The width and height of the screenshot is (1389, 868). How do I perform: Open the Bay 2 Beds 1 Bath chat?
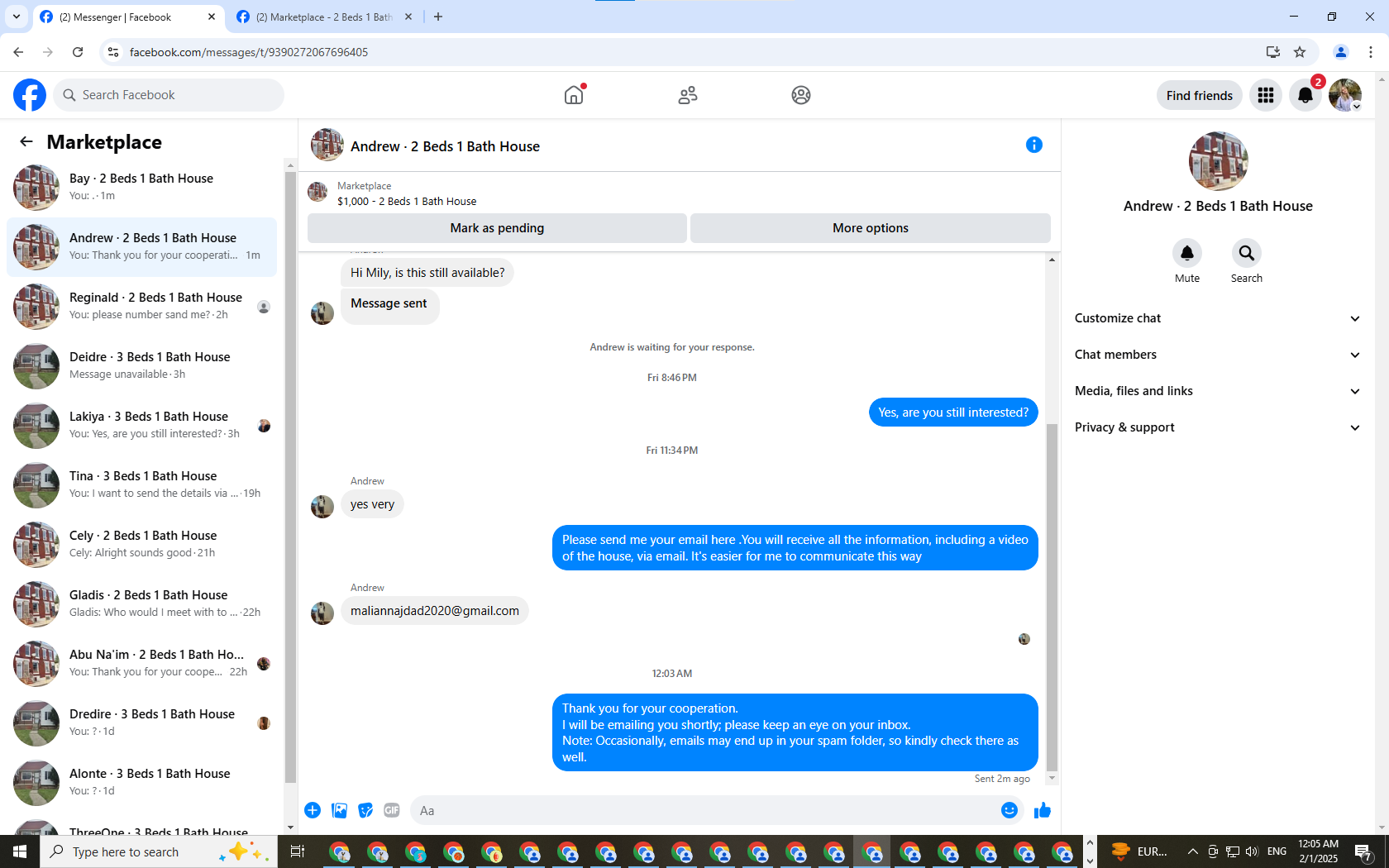click(x=141, y=188)
